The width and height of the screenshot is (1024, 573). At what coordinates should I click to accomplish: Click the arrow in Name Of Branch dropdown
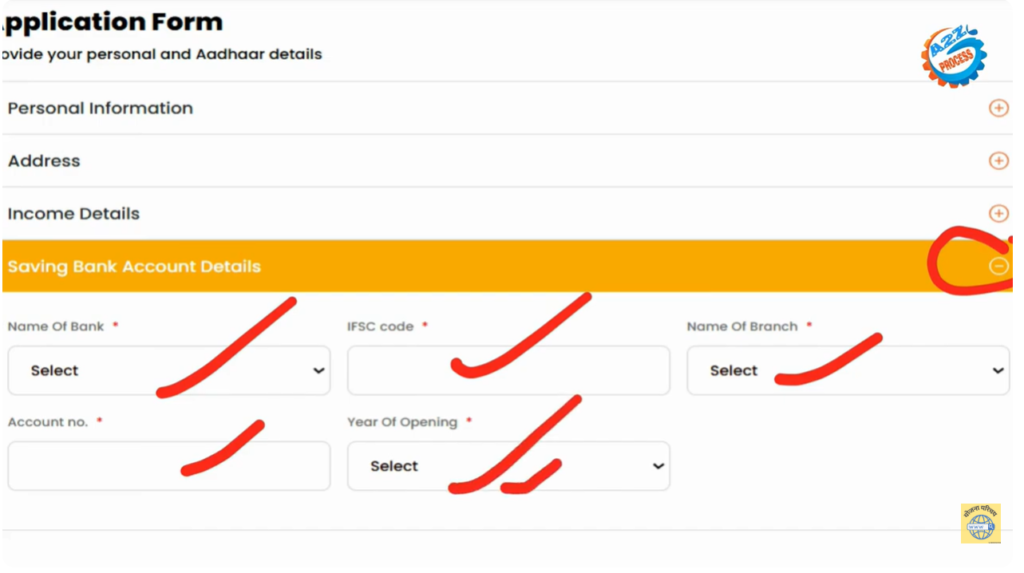click(x=997, y=371)
